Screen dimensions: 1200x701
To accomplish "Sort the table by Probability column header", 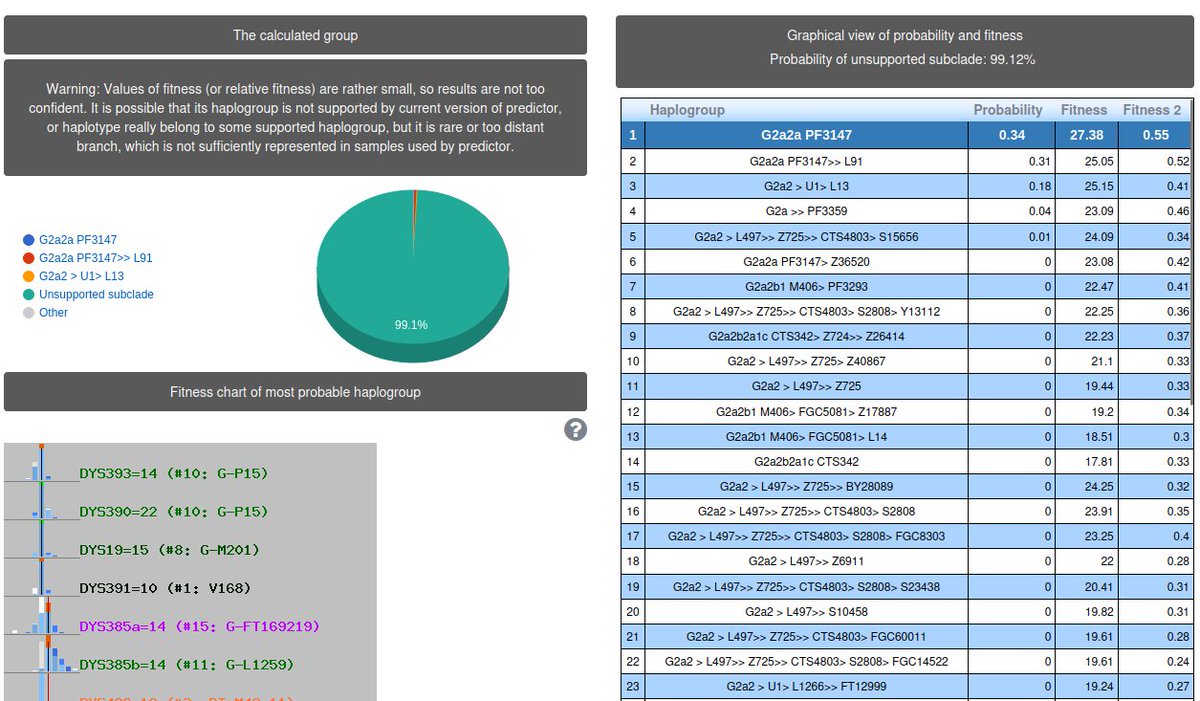I will pyautogui.click(x=1008, y=110).
